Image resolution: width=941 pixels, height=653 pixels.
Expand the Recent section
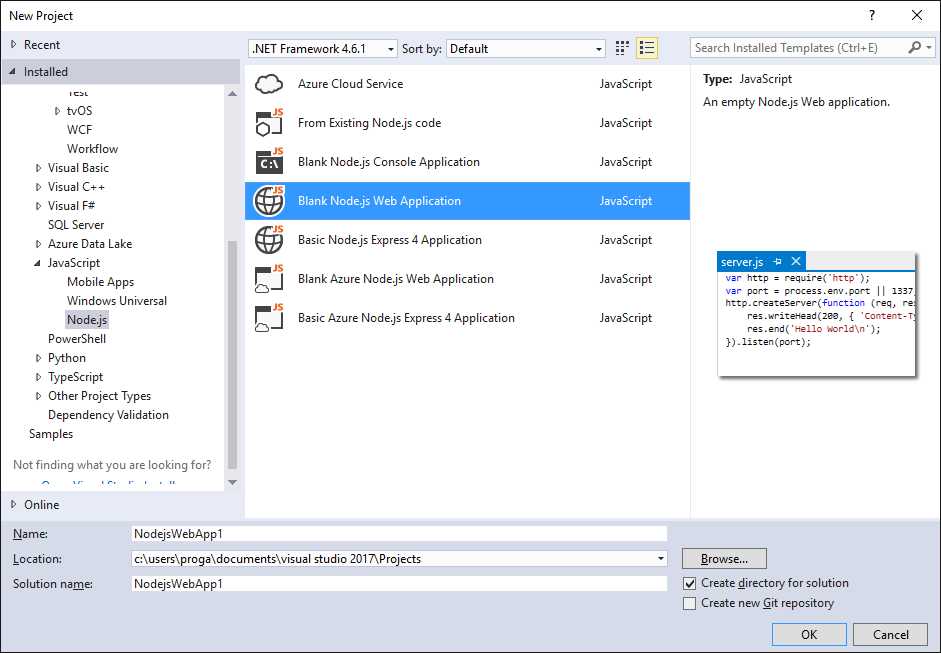click(x=13, y=44)
